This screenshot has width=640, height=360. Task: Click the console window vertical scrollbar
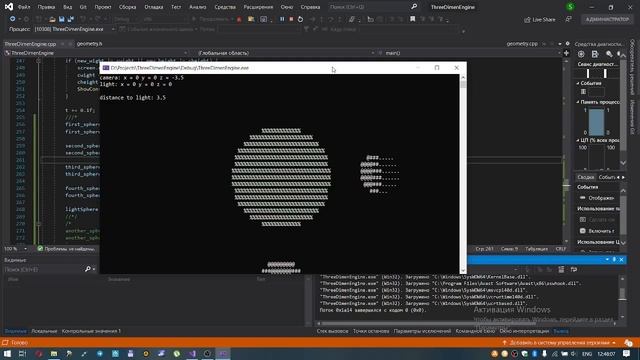463,173
